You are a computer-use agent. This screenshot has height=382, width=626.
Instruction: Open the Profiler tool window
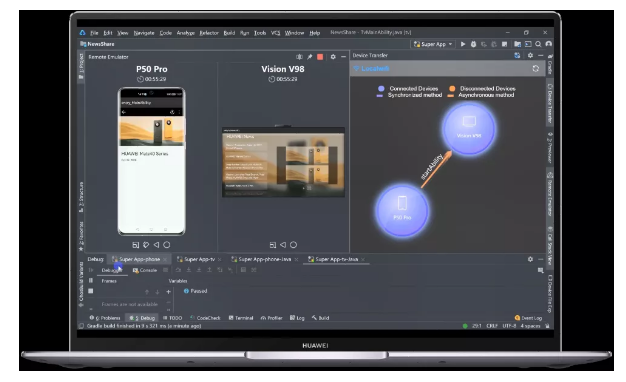coord(271,318)
